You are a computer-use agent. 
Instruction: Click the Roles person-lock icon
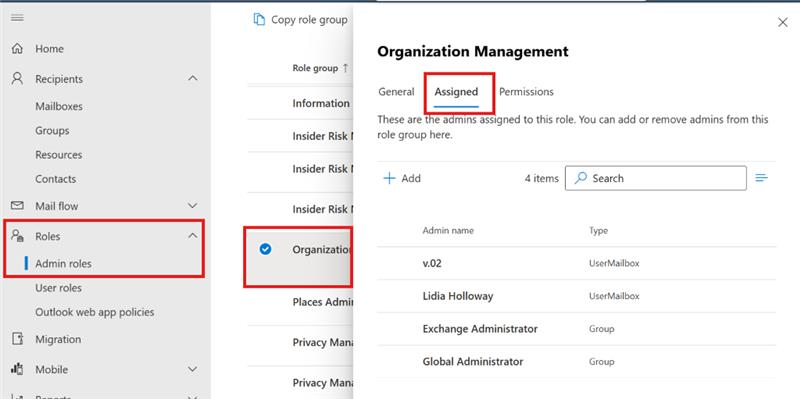pos(17,236)
